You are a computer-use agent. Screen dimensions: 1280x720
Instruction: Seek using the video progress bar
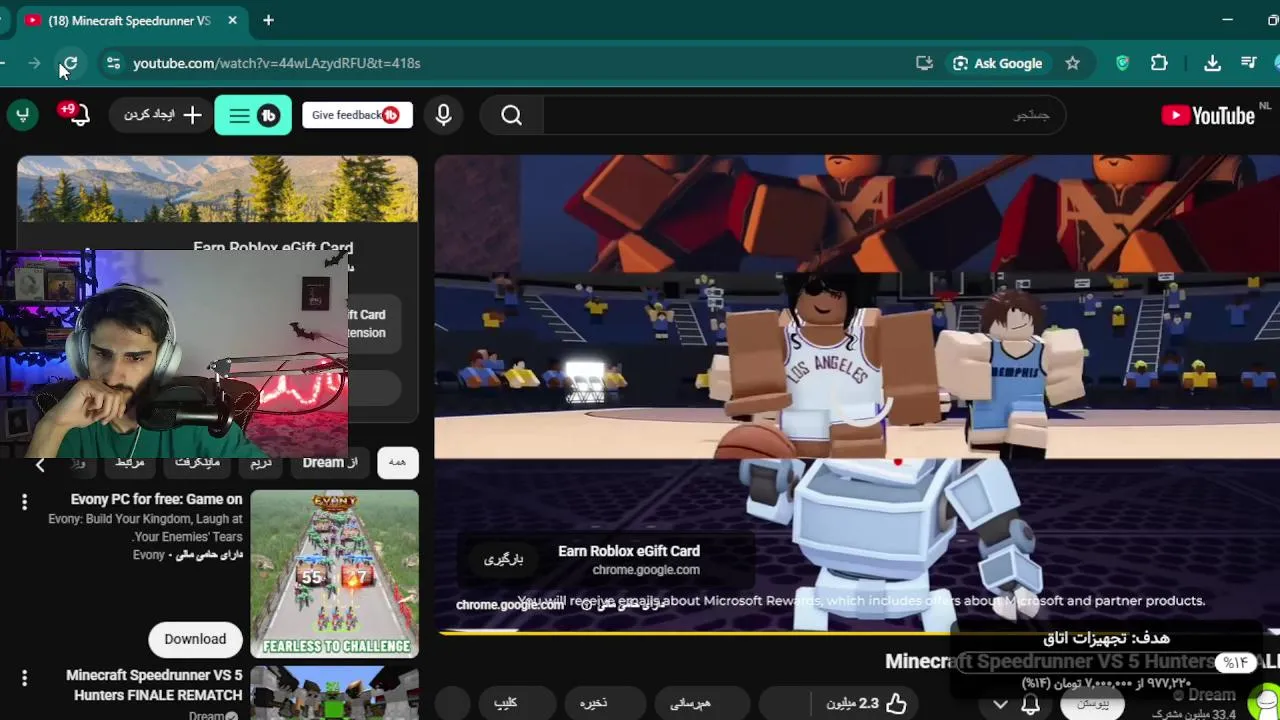pos(857,632)
